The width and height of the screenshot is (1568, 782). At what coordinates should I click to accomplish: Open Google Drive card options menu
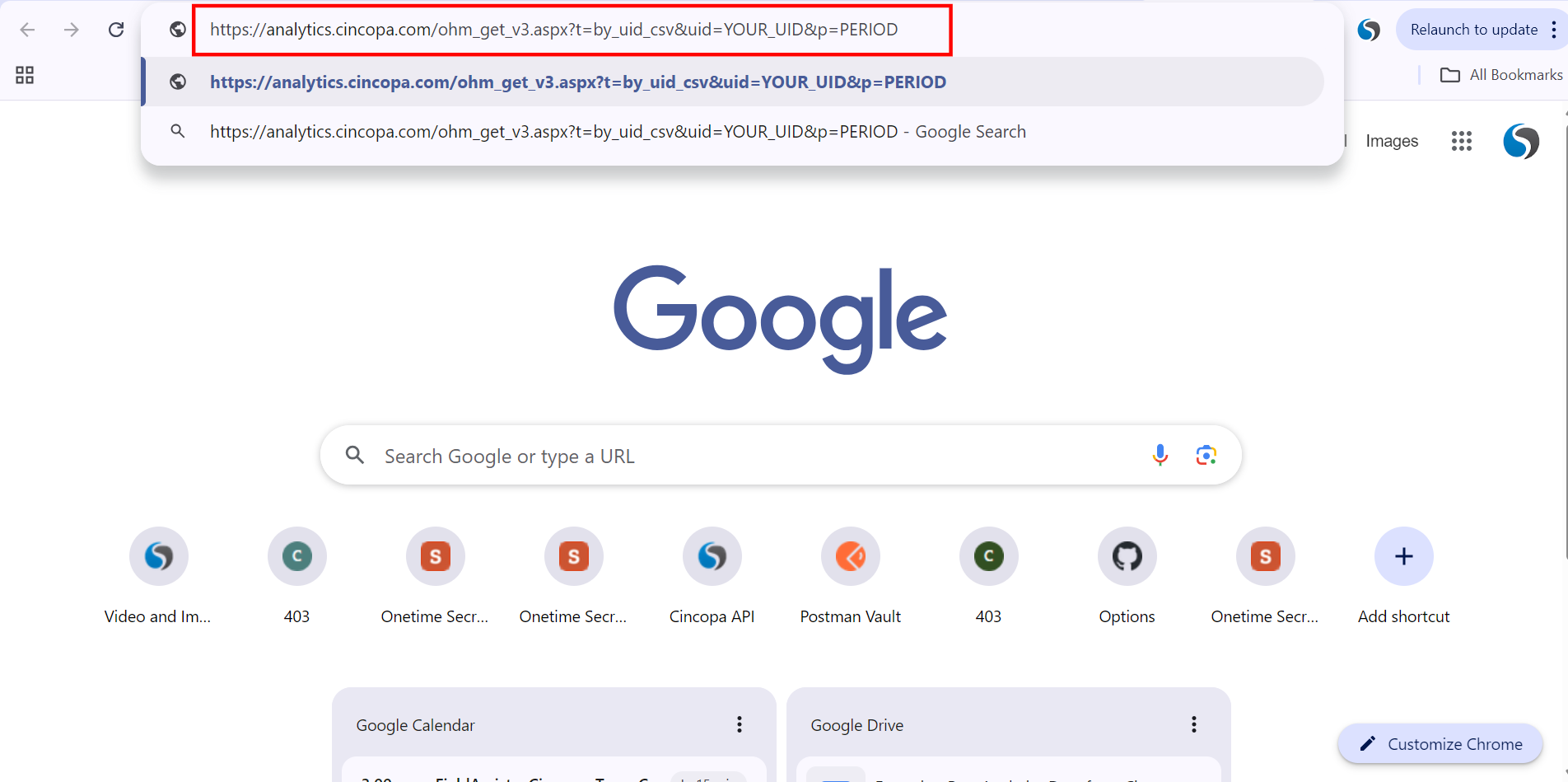1194,724
